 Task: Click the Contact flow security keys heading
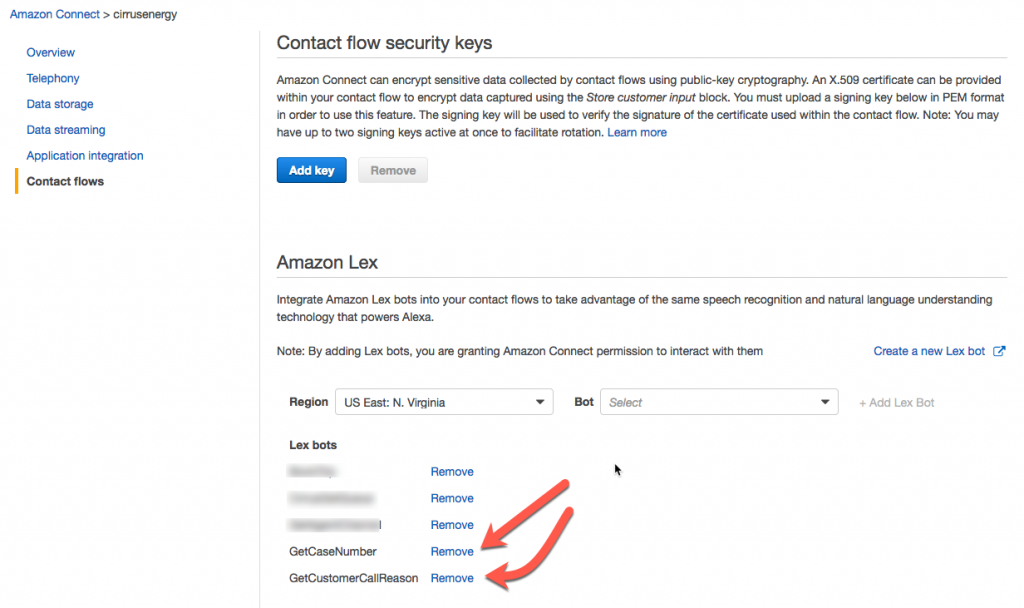384,43
